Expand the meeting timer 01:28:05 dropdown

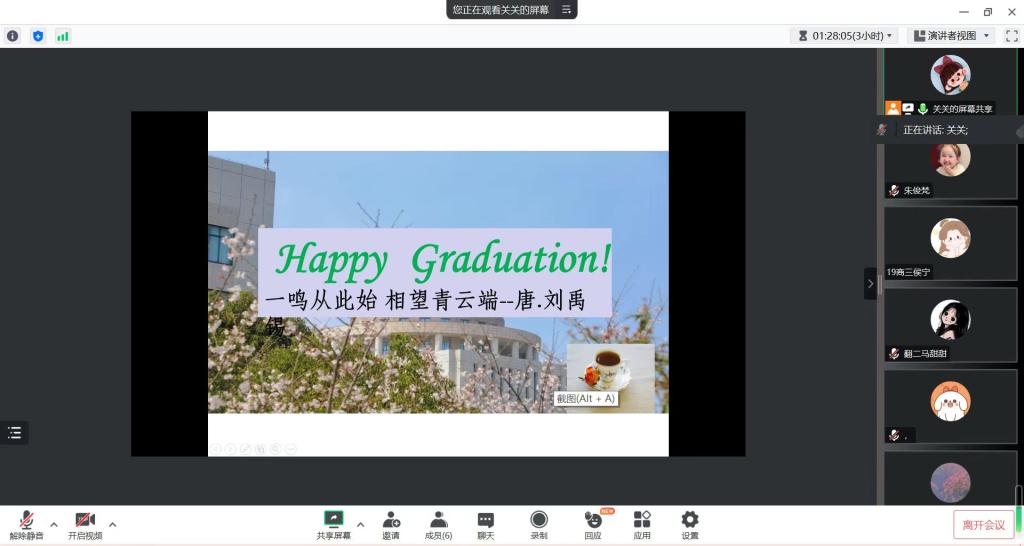tap(844, 36)
